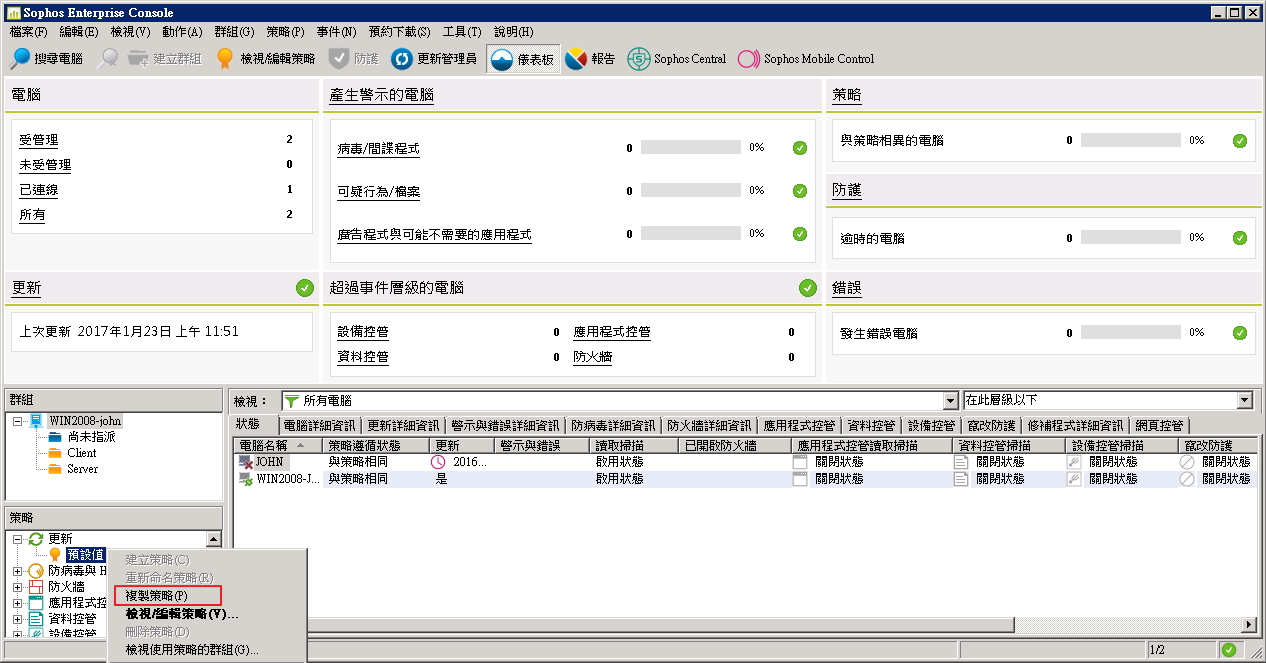
Task: Click the 病毒/間諜程式 percentage bar
Action: point(690,148)
